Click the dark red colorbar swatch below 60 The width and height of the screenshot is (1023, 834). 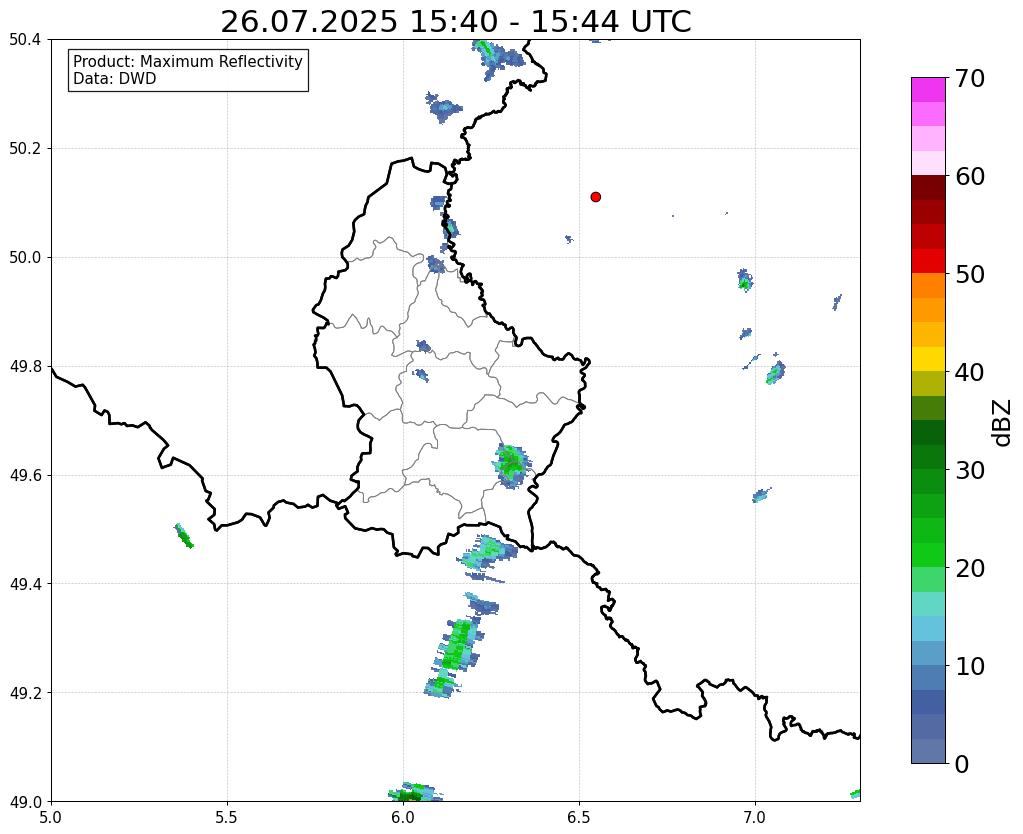click(x=928, y=188)
